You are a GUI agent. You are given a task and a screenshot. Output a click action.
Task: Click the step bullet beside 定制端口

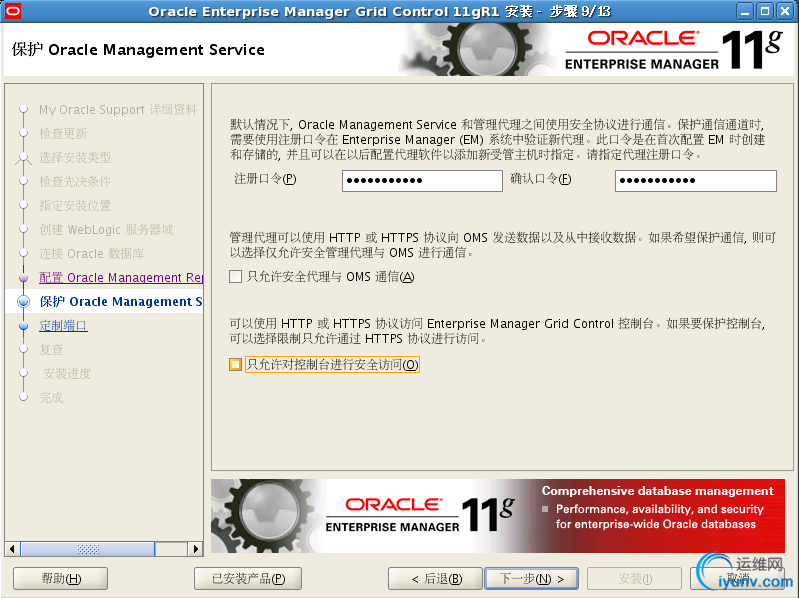[23, 325]
